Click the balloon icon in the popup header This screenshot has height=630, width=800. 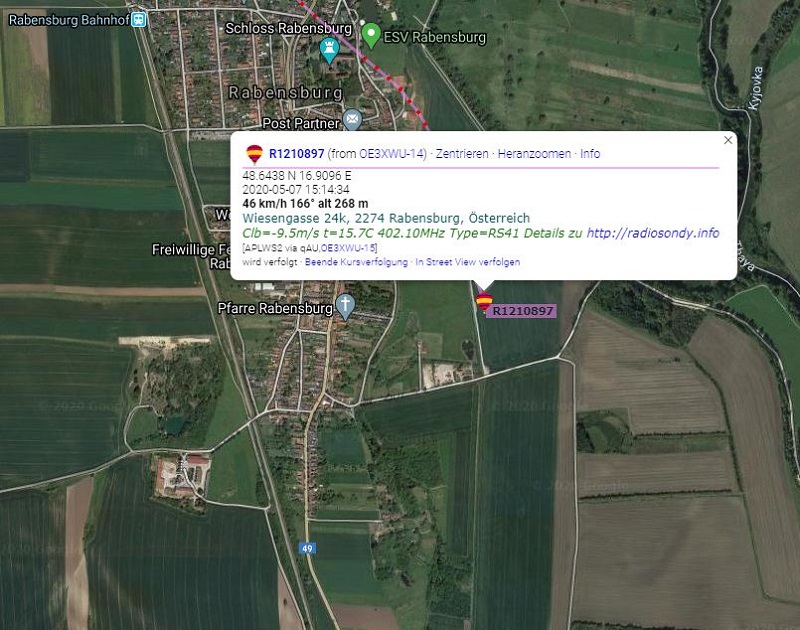(255, 154)
